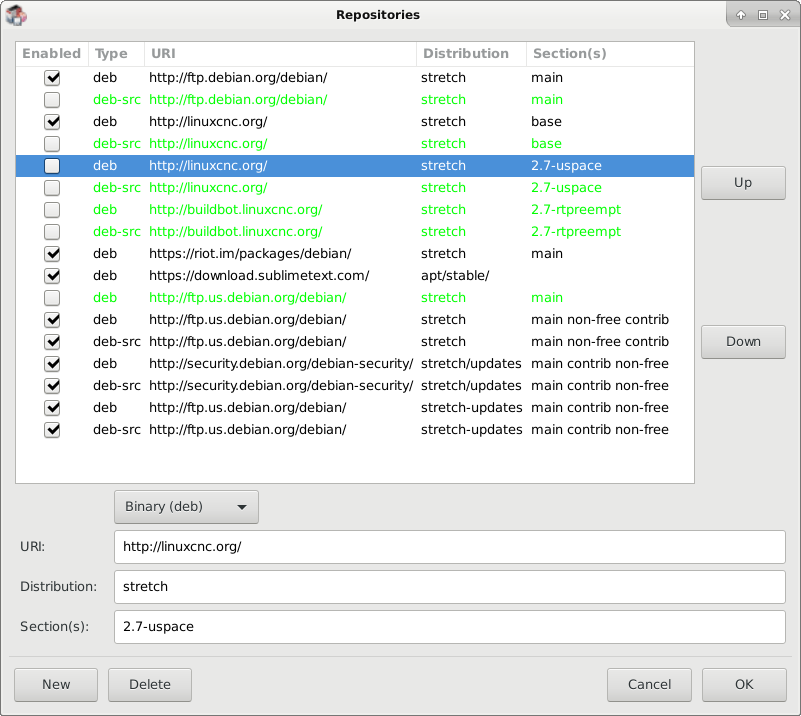801x716 pixels.
Task: Uncheck deb-src security.debian.org stretch/updates repository
Action: coord(52,385)
